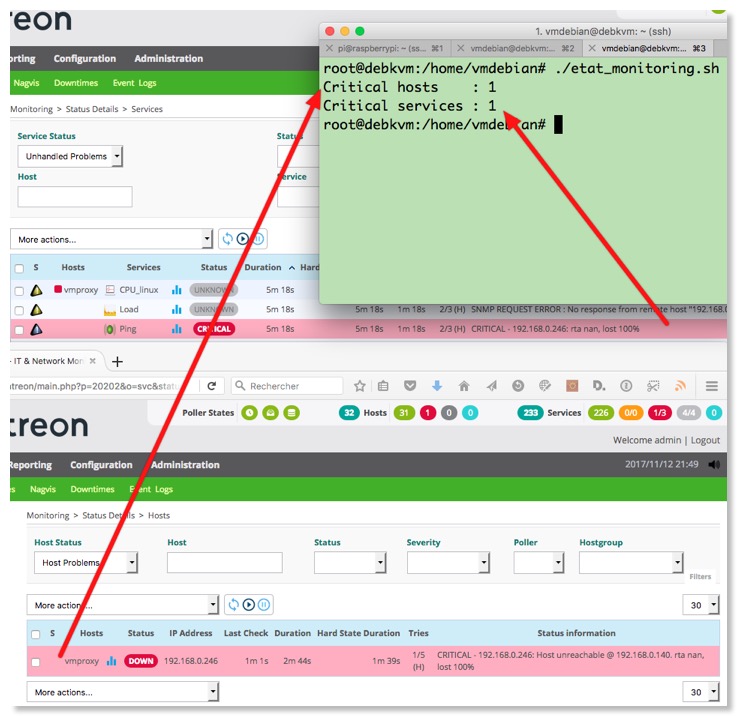Open the Unhandled Problems service status dropdown
Screen dimensions: 737x716
[70, 156]
